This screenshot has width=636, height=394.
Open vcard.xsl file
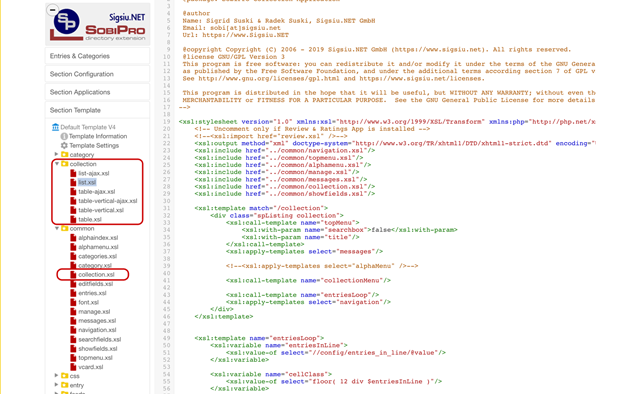(x=91, y=367)
